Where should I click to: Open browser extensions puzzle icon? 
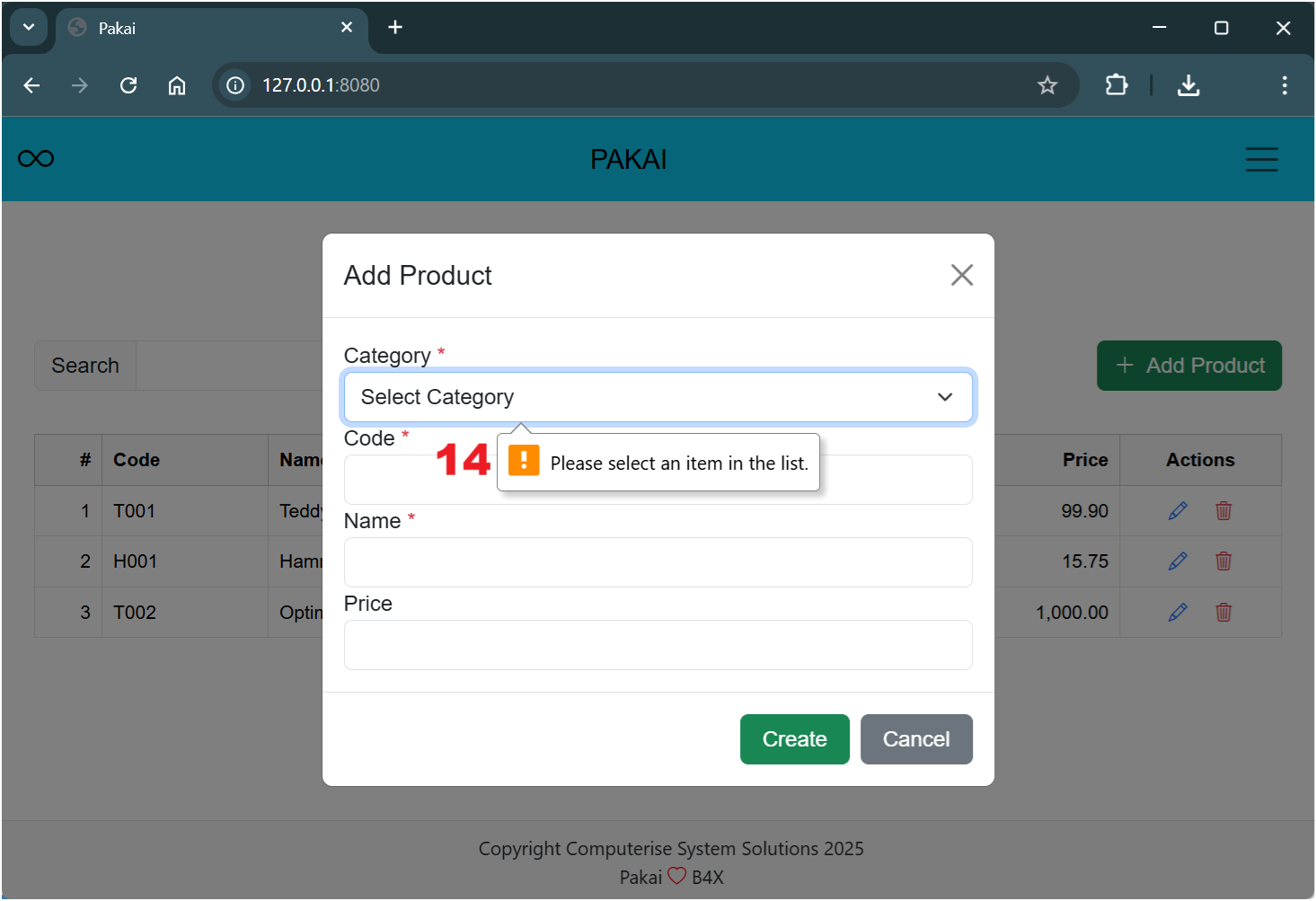[1116, 85]
